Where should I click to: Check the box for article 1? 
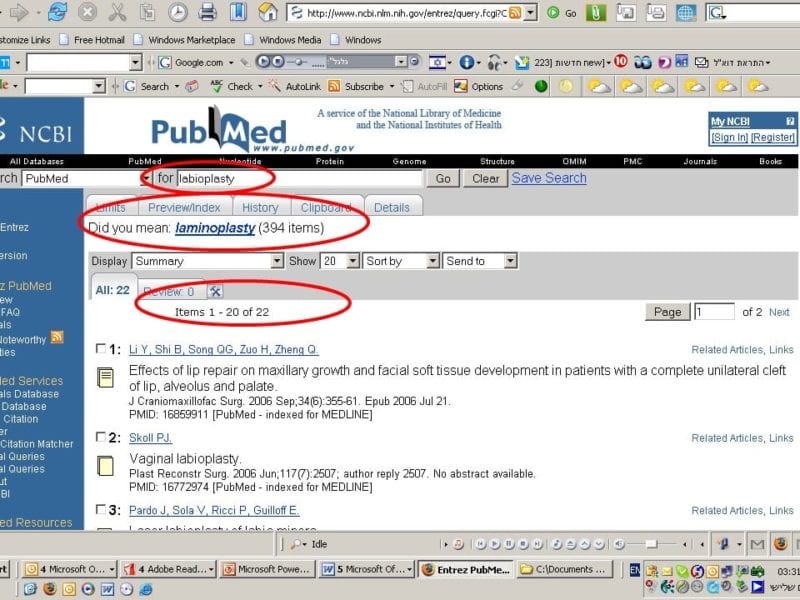[100, 350]
